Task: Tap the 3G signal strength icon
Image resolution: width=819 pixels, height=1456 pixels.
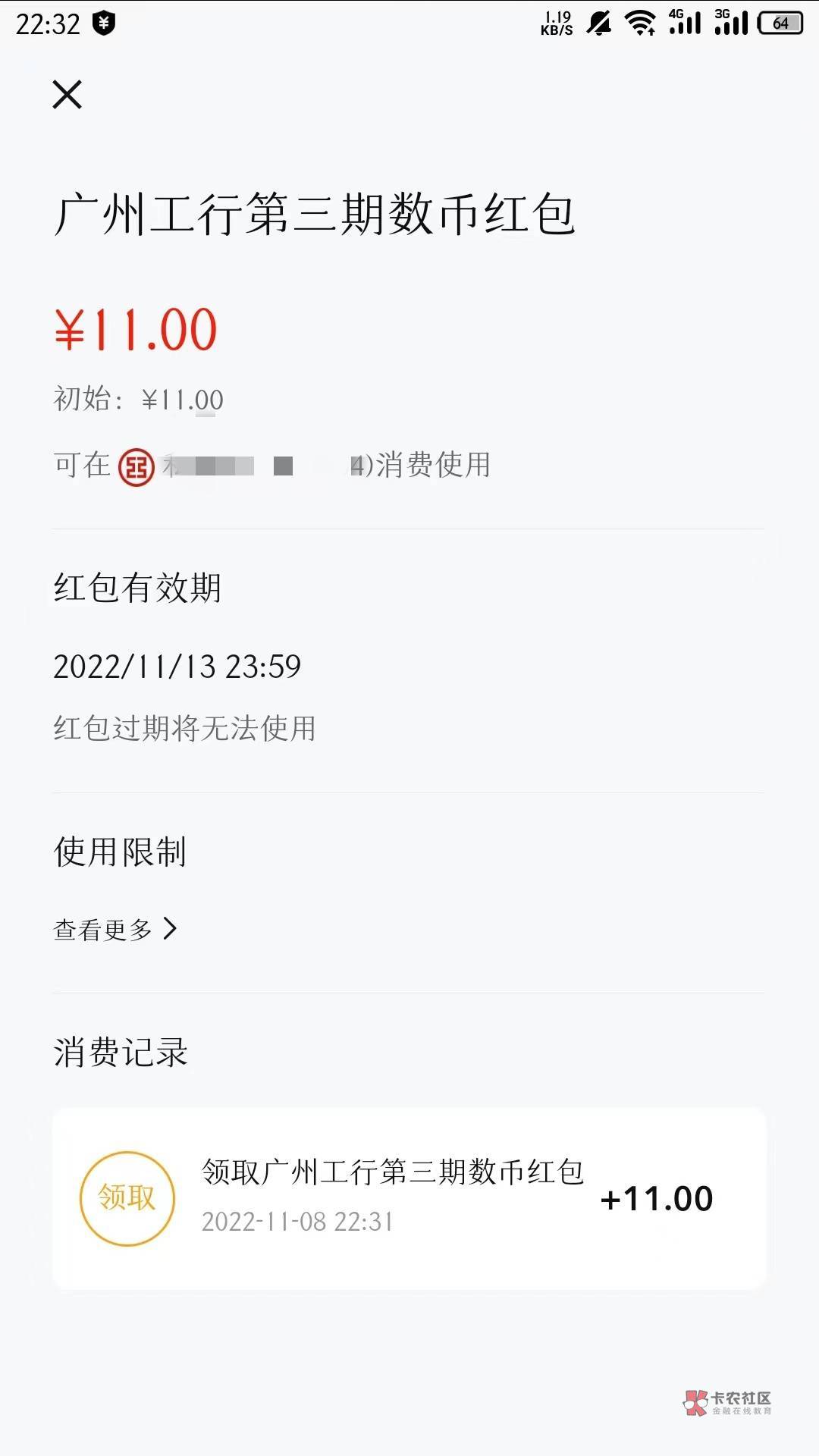Action: [731, 23]
